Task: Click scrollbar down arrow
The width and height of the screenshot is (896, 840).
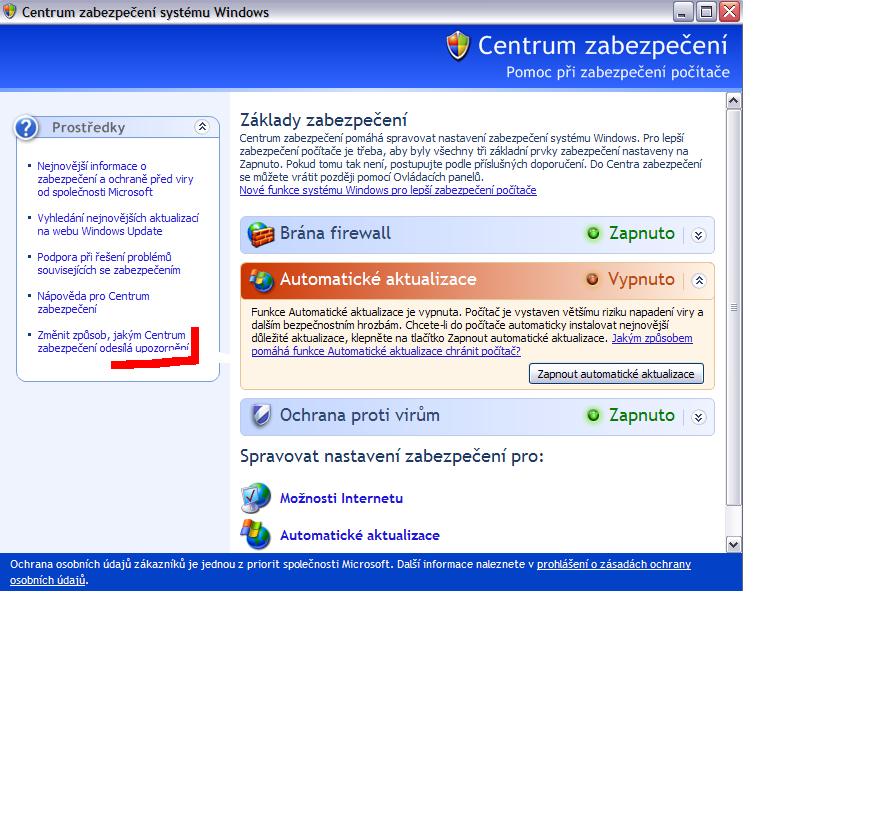Action: click(x=733, y=545)
